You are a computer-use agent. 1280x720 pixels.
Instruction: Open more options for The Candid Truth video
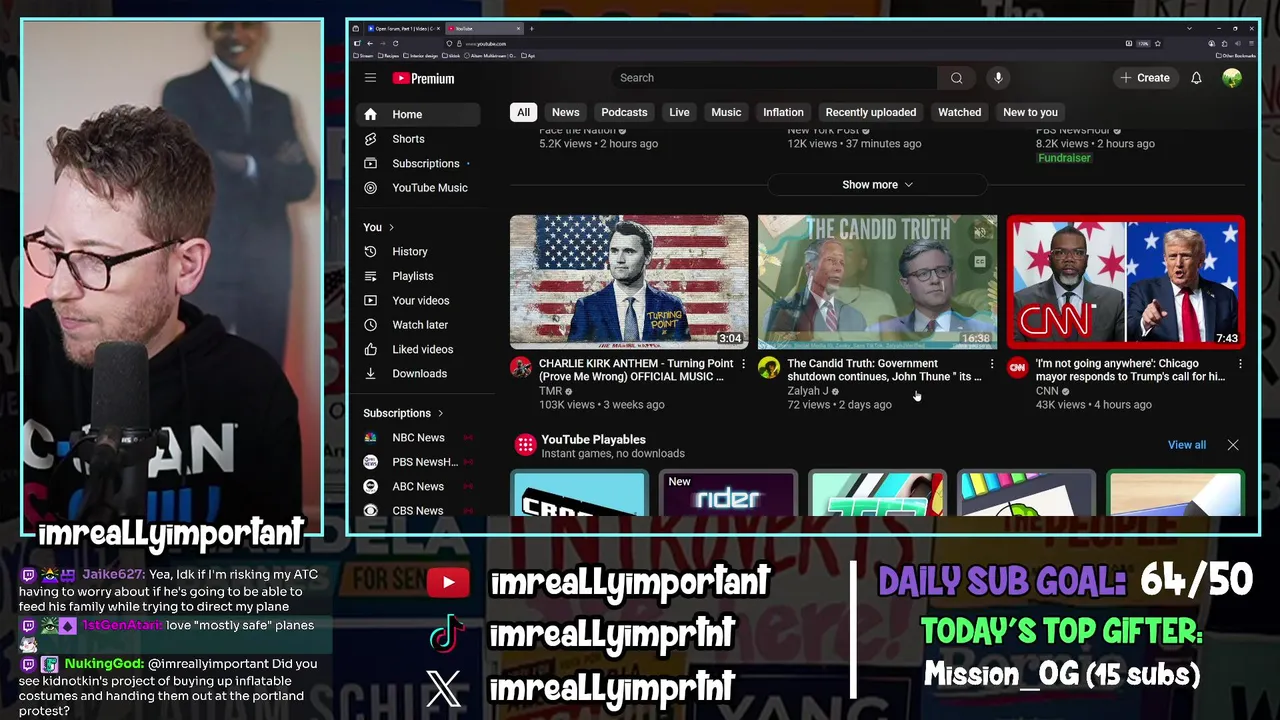(x=992, y=364)
